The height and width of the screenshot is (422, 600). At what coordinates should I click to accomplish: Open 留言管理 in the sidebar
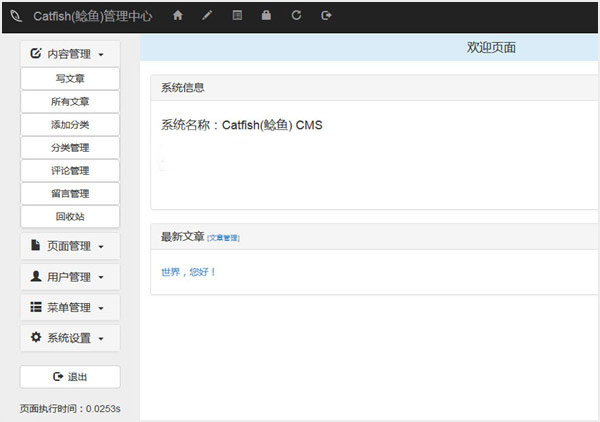[70, 194]
